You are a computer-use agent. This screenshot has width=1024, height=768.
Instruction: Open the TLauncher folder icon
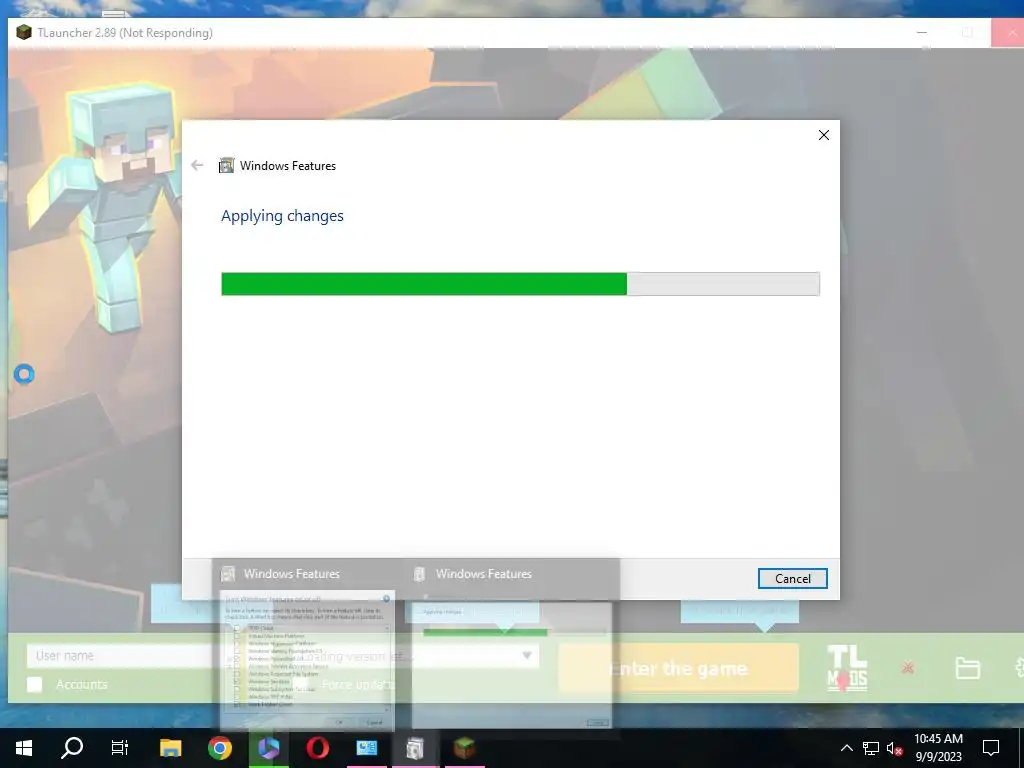pos(967,668)
